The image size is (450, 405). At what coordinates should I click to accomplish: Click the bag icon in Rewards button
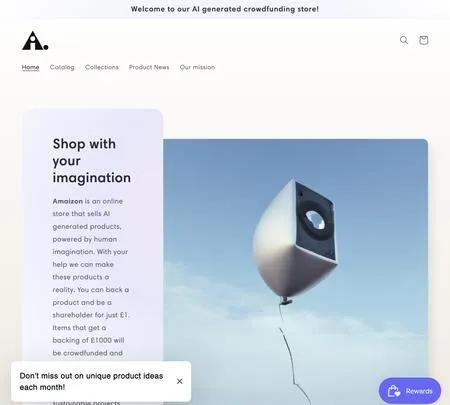tap(394, 391)
